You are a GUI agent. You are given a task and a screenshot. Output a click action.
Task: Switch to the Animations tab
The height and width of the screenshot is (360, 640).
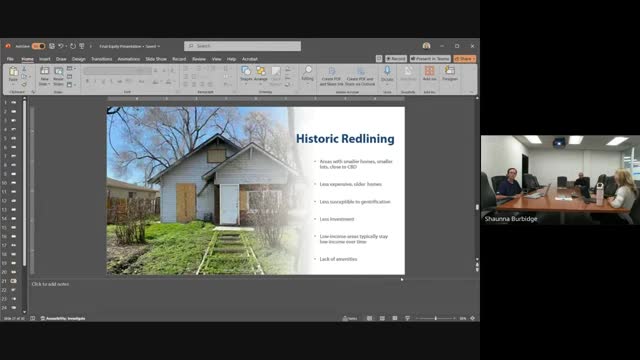[129, 59]
